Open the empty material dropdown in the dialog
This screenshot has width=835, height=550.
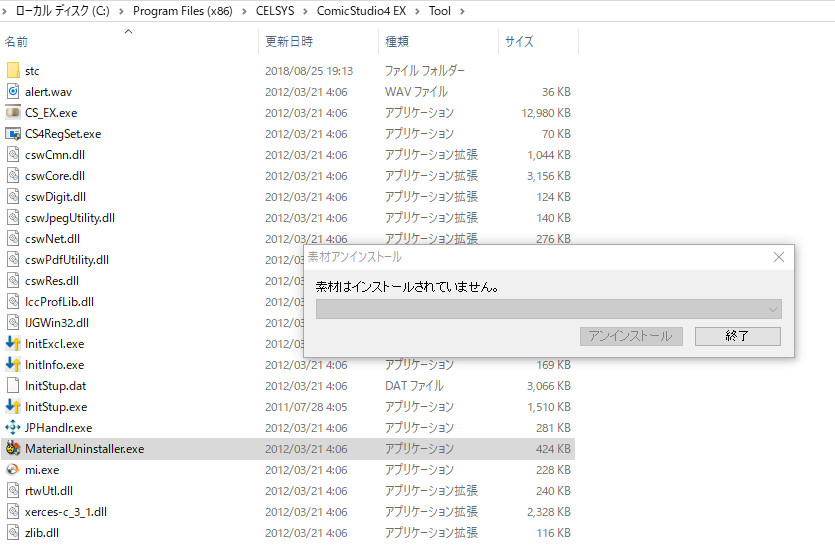tap(549, 309)
